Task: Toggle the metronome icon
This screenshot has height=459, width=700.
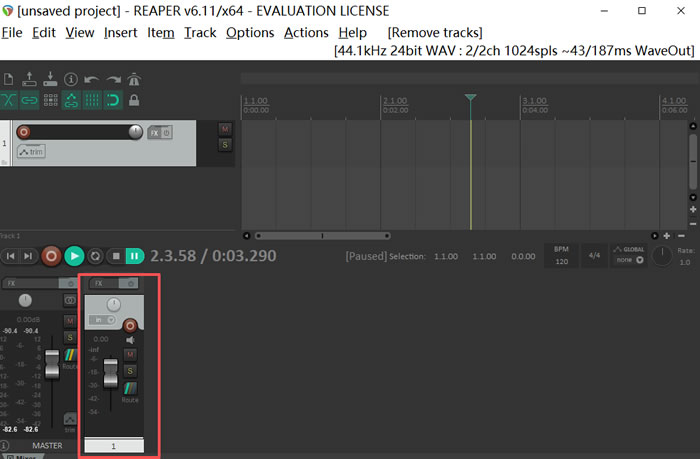Action: coord(134,79)
